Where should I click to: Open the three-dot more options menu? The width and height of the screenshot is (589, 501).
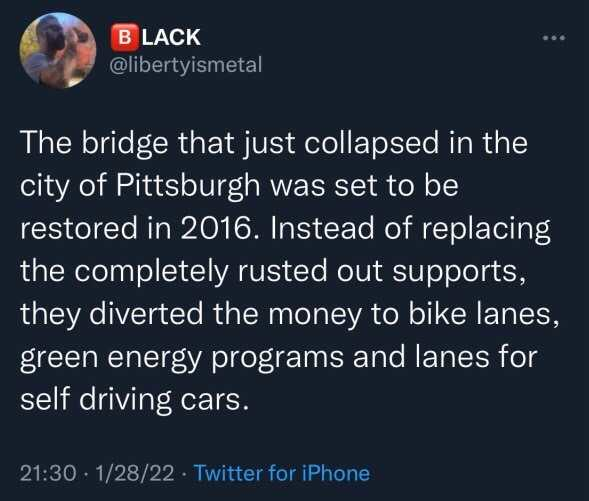point(554,38)
